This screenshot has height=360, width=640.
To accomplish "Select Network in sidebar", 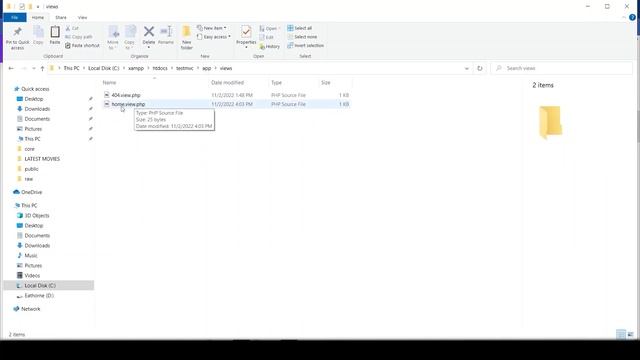I will point(31,309).
